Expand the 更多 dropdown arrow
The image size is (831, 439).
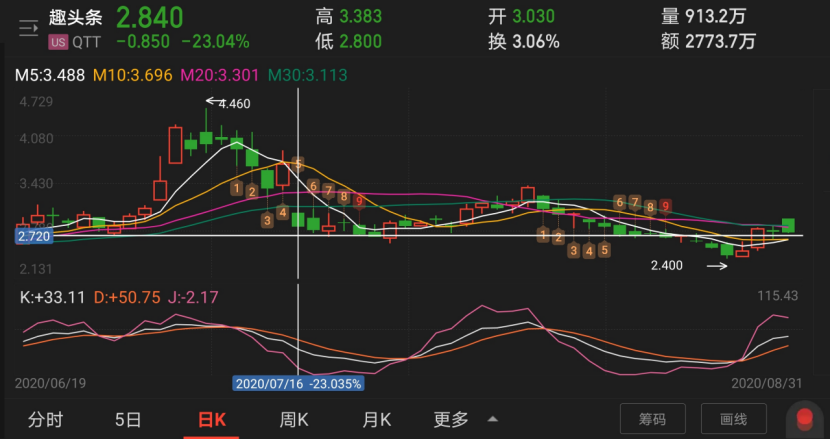492,419
